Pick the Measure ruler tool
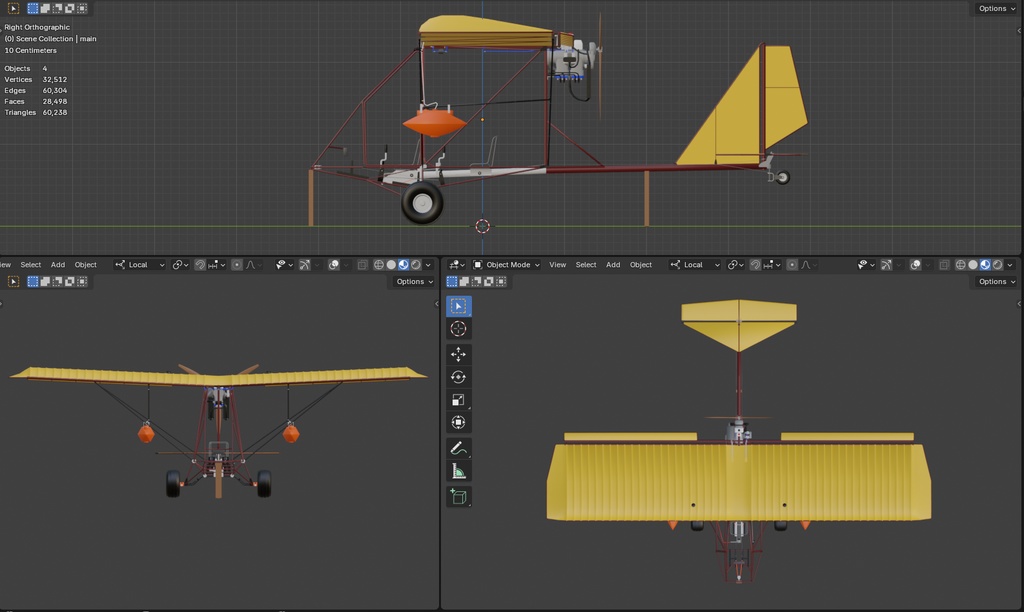The height and width of the screenshot is (612, 1024). point(458,471)
